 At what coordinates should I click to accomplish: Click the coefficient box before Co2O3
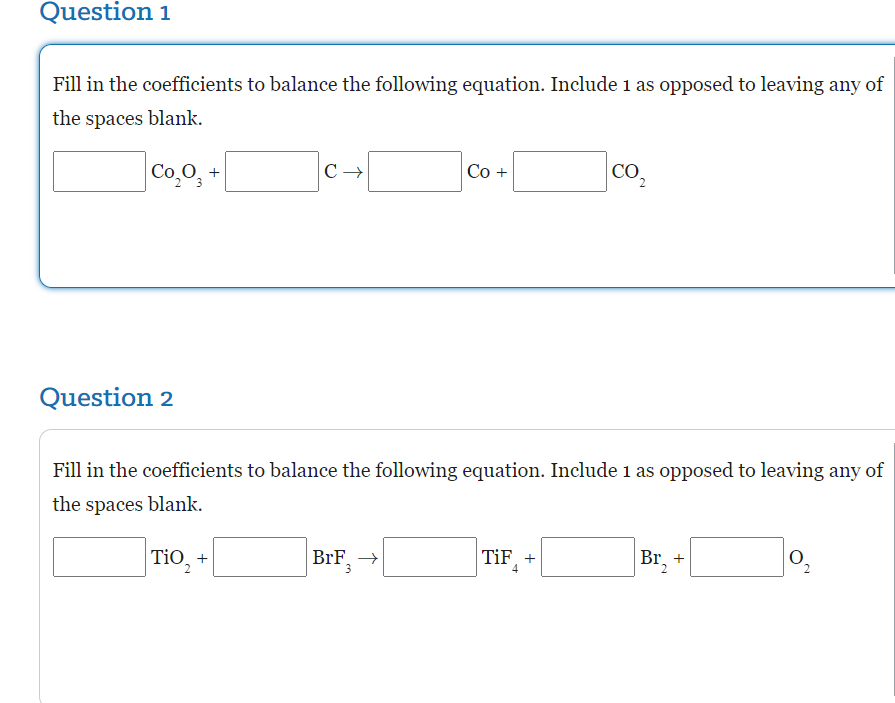[98, 171]
